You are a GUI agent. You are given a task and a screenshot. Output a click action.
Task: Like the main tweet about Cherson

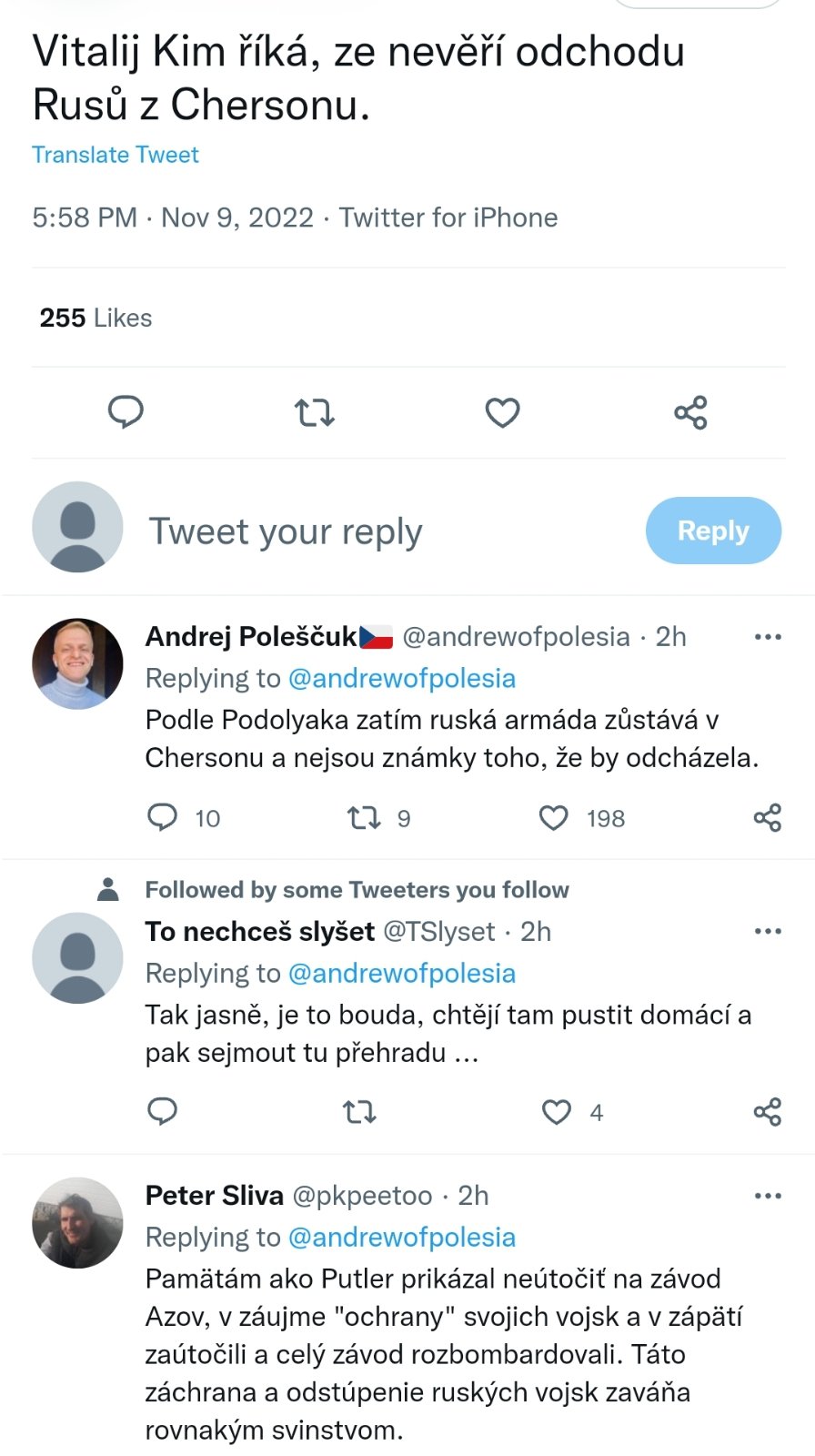[x=502, y=412]
